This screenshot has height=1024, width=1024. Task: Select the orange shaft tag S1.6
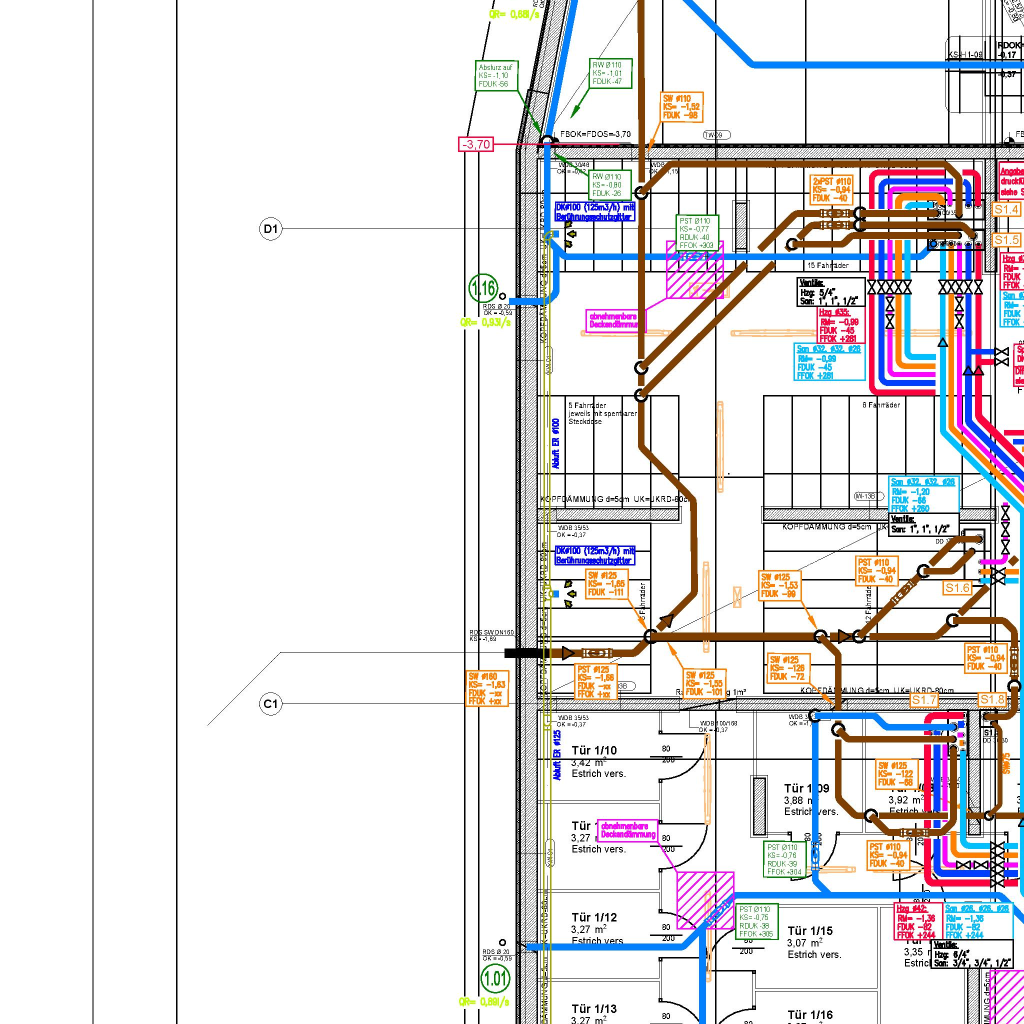pyautogui.click(x=957, y=588)
